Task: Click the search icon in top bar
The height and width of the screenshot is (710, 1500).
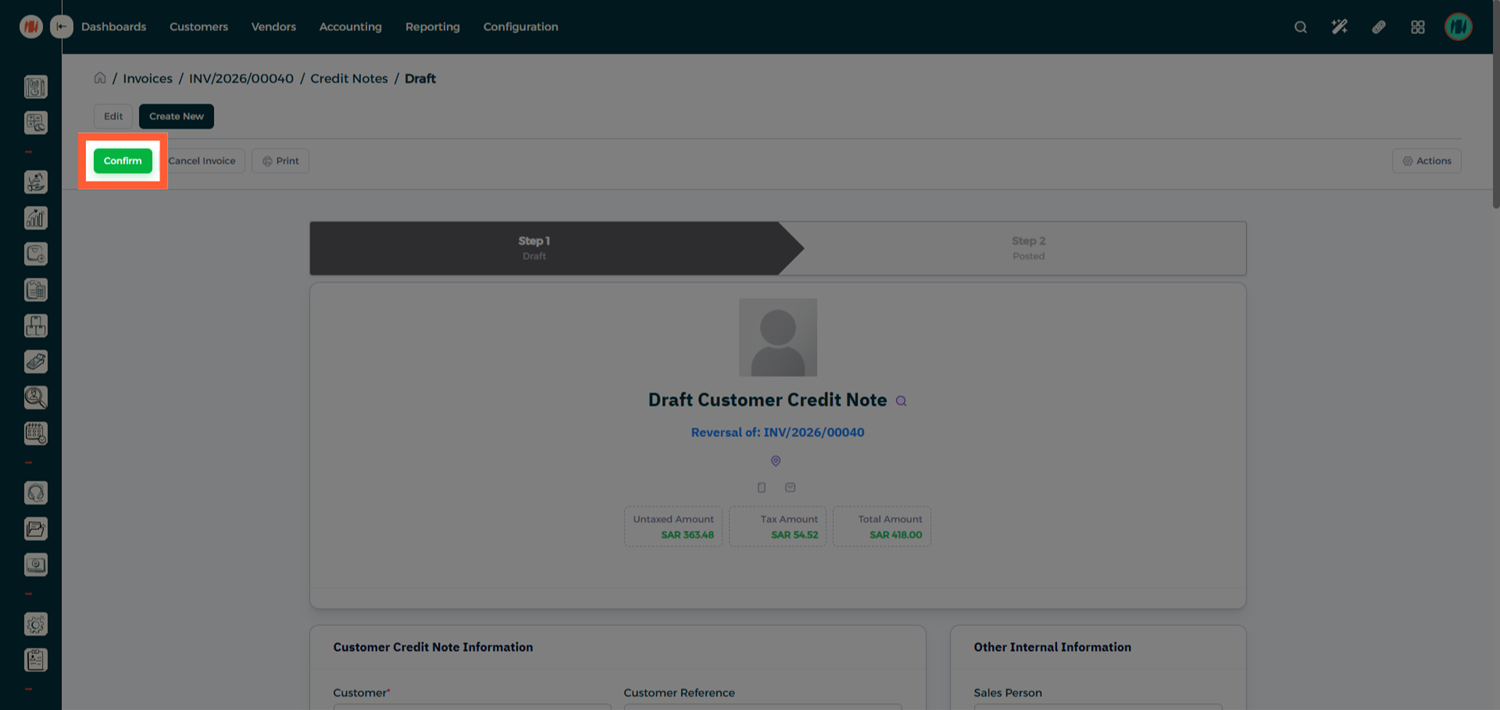Action: [x=1300, y=27]
